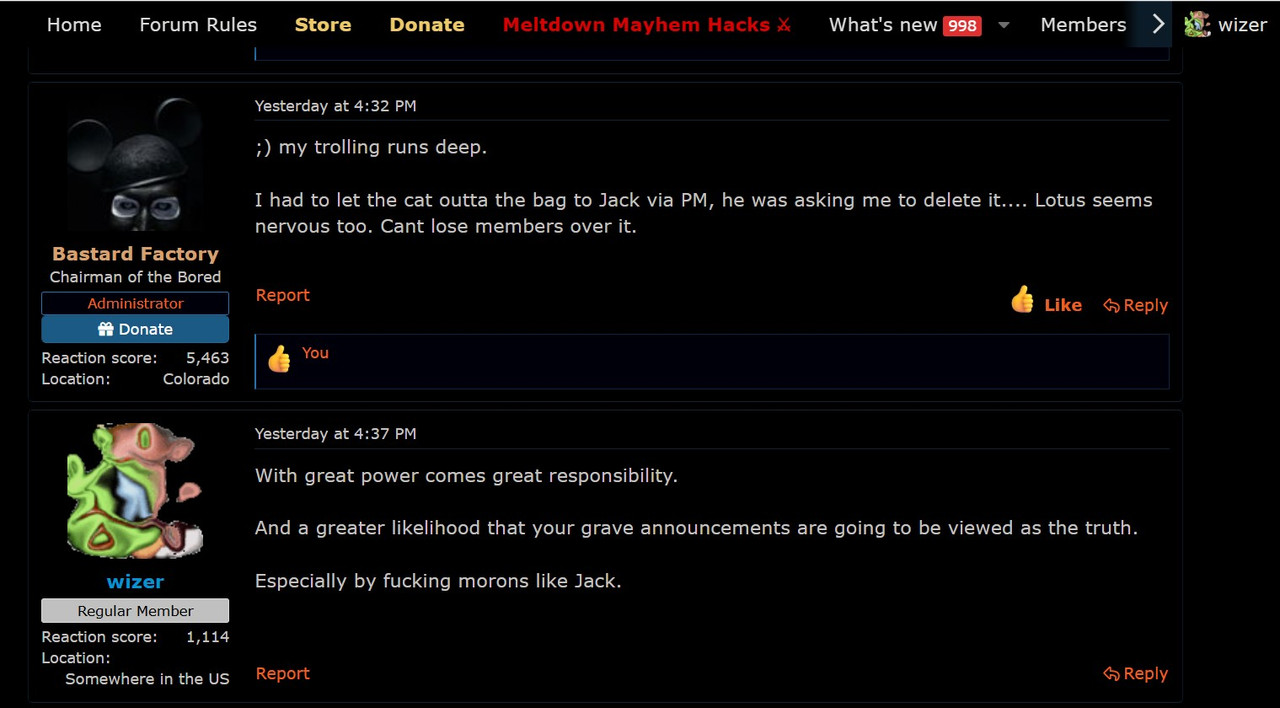Click reaction score 1,114

[x=207, y=637]
